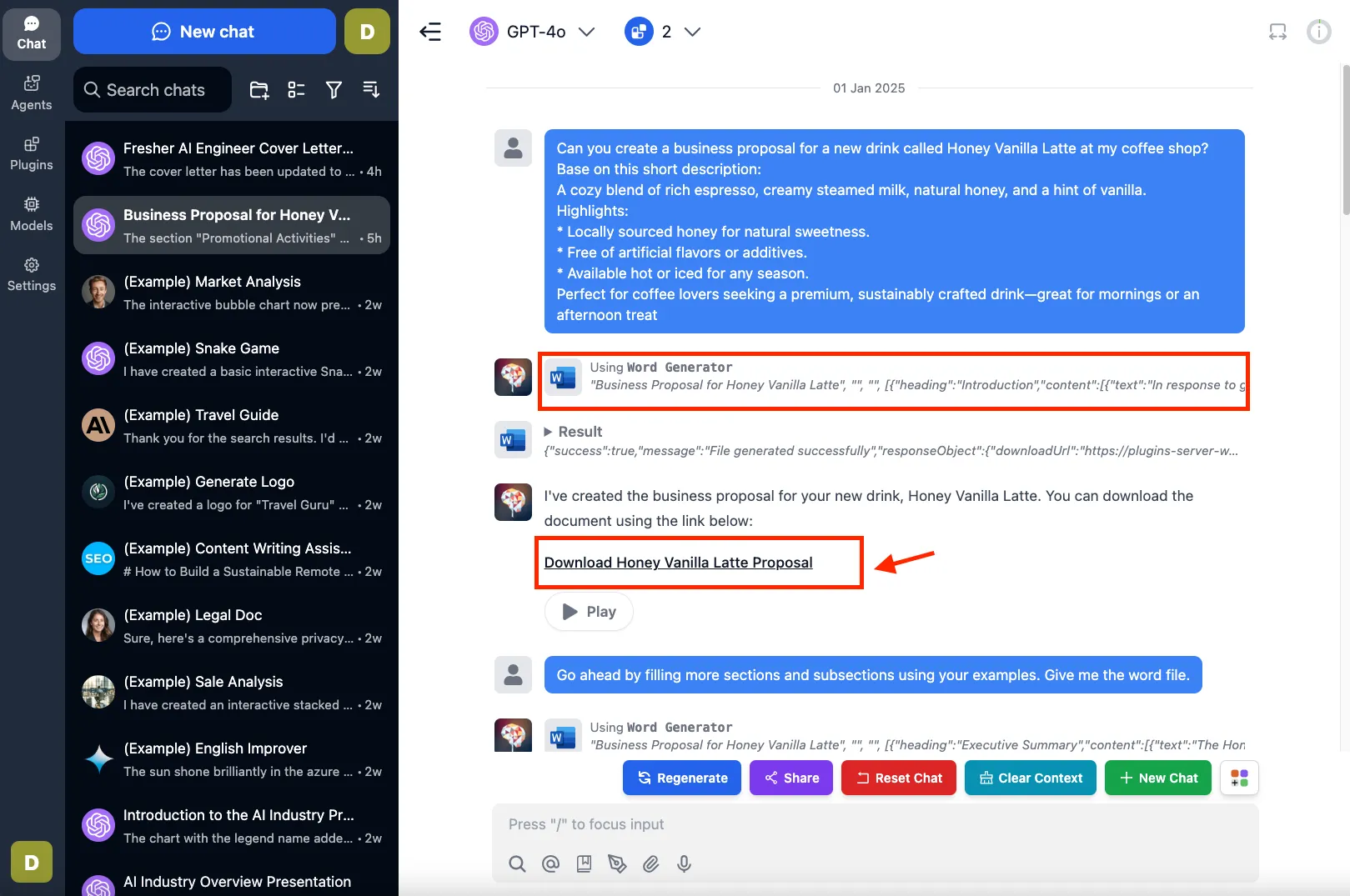Click the Word icon beside Result
This screenshot has height=896, width=1350.
(513, 440)
